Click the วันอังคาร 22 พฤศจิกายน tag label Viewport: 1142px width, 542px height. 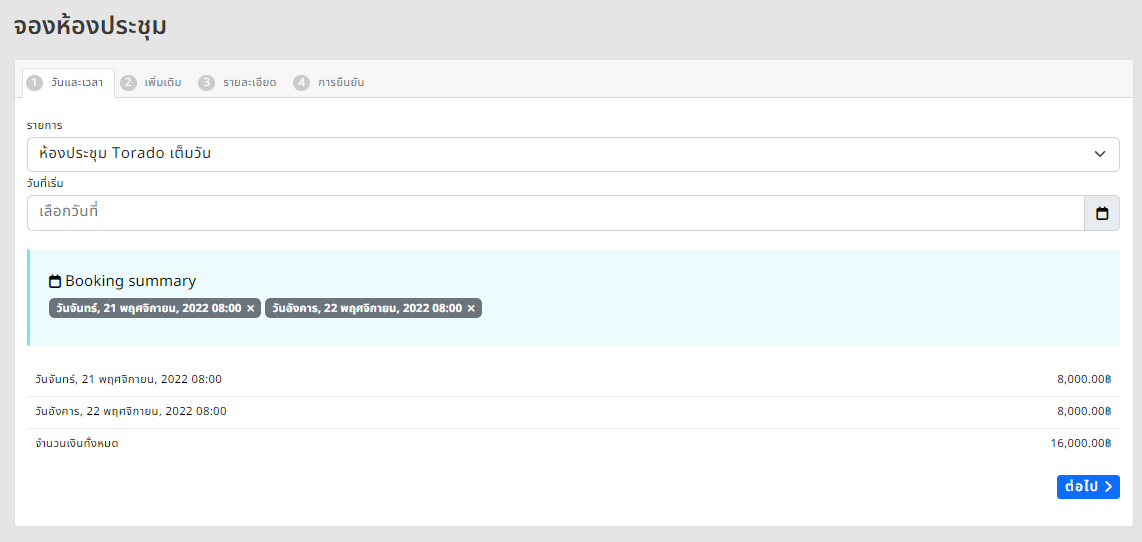pyautogui.click(x=367, y=308)
